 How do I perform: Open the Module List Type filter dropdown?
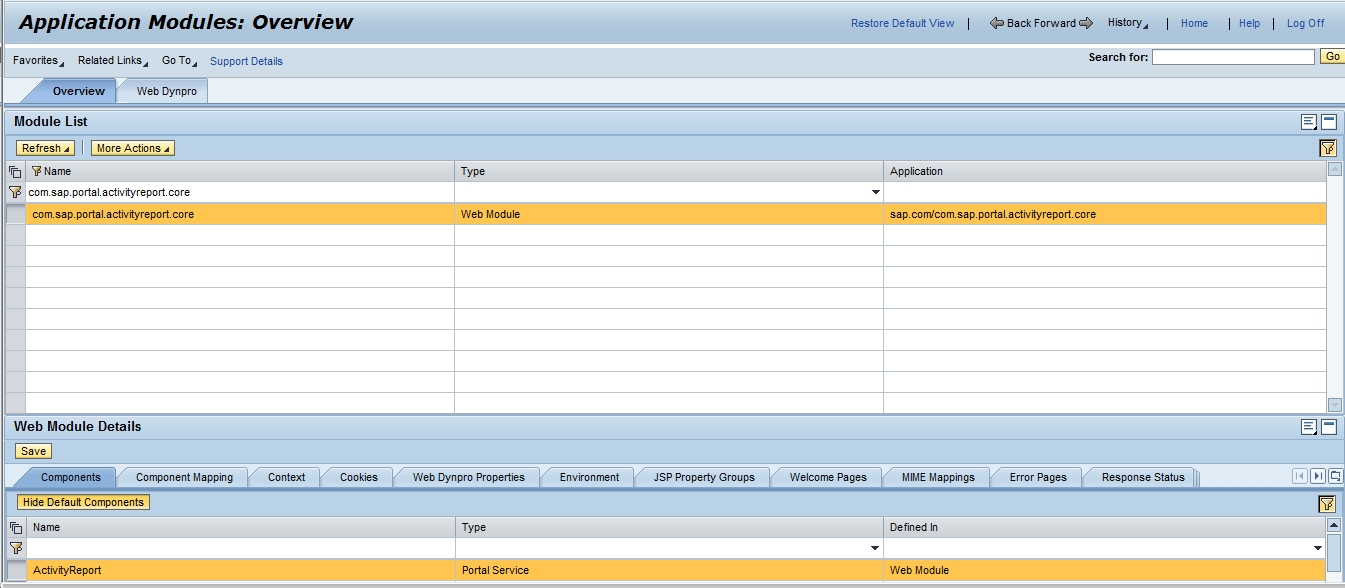876,192
